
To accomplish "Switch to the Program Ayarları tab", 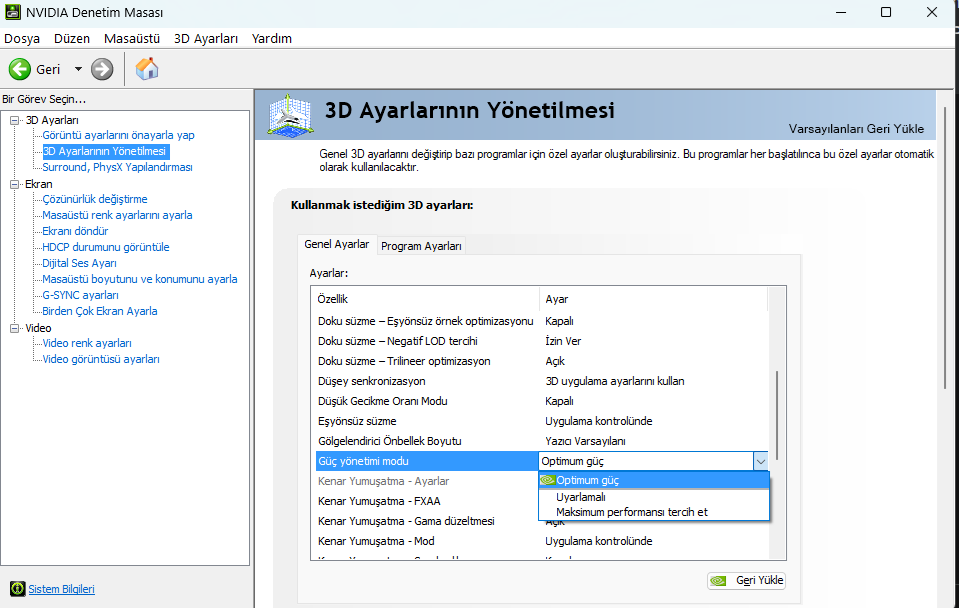I will tap(421, 246).
